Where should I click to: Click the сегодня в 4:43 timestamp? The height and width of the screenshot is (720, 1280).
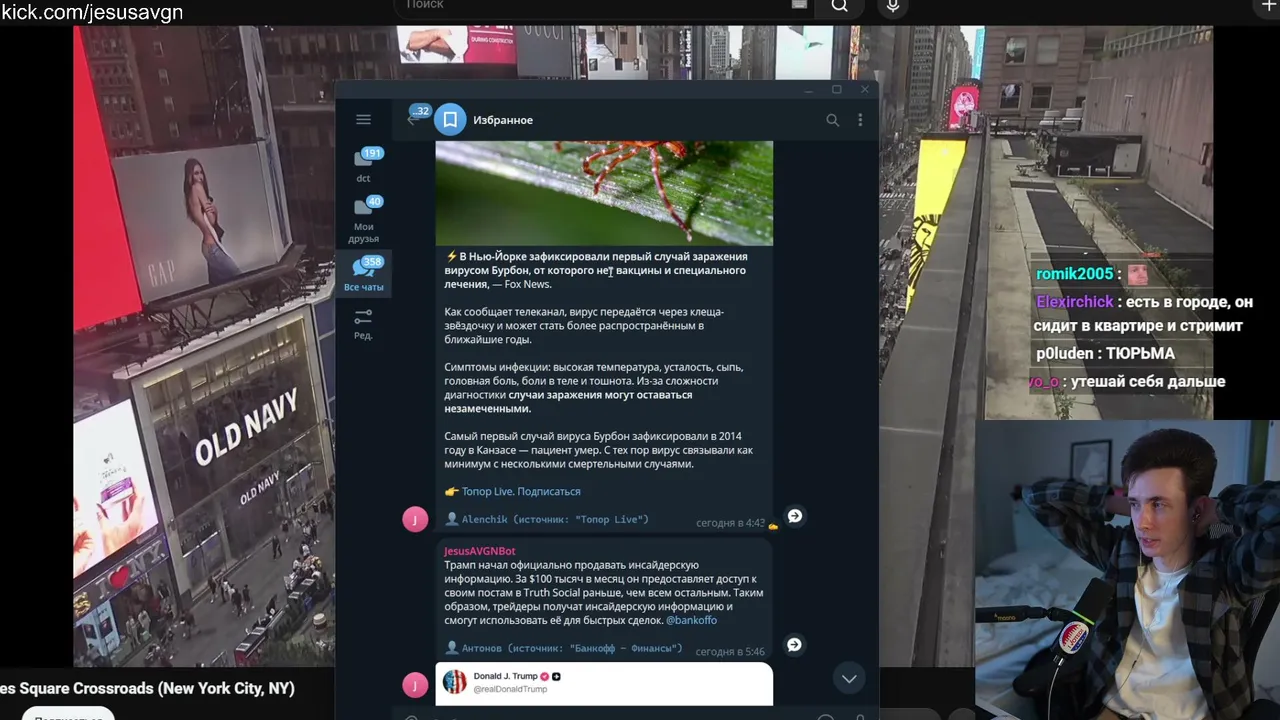[730, 523]
